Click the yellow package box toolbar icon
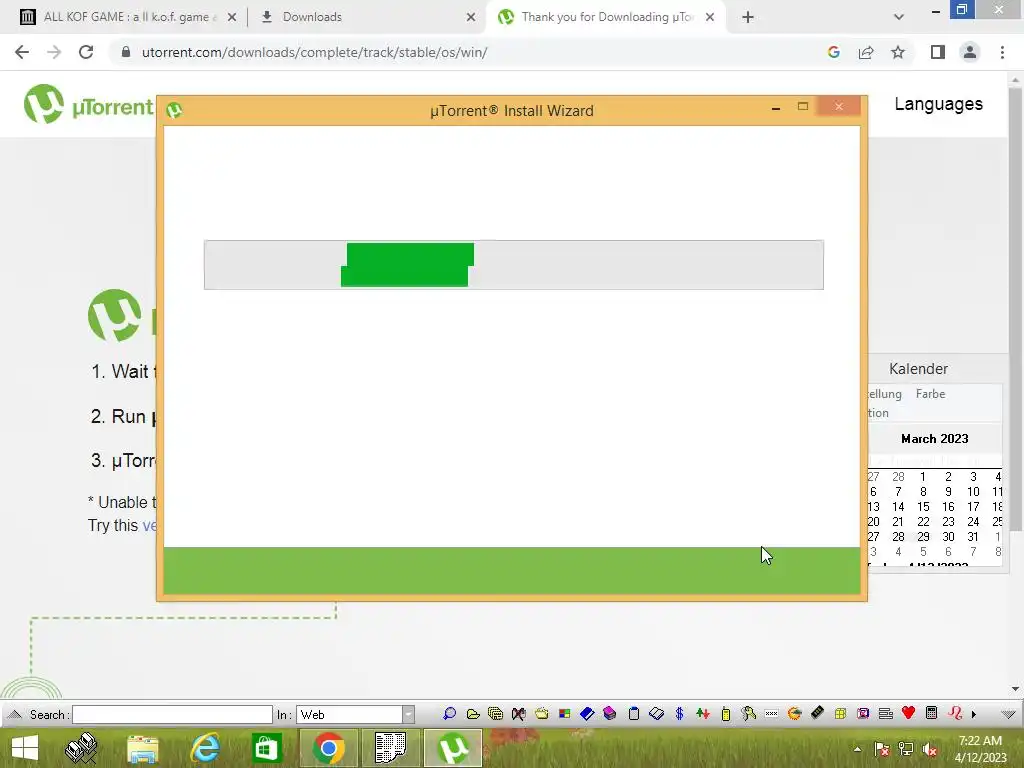1024x768 pixels. (x=840, y=714)
